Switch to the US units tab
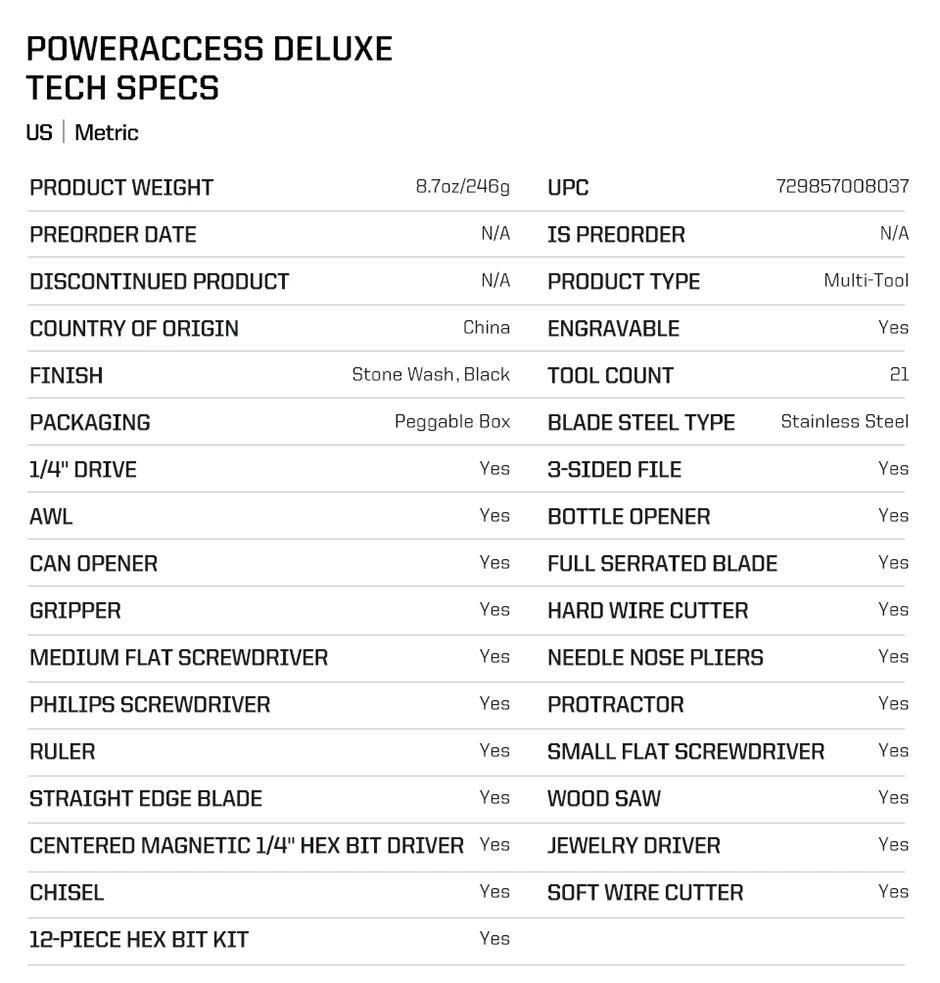The height and width of the screenshot is (983, 940). 39,133
